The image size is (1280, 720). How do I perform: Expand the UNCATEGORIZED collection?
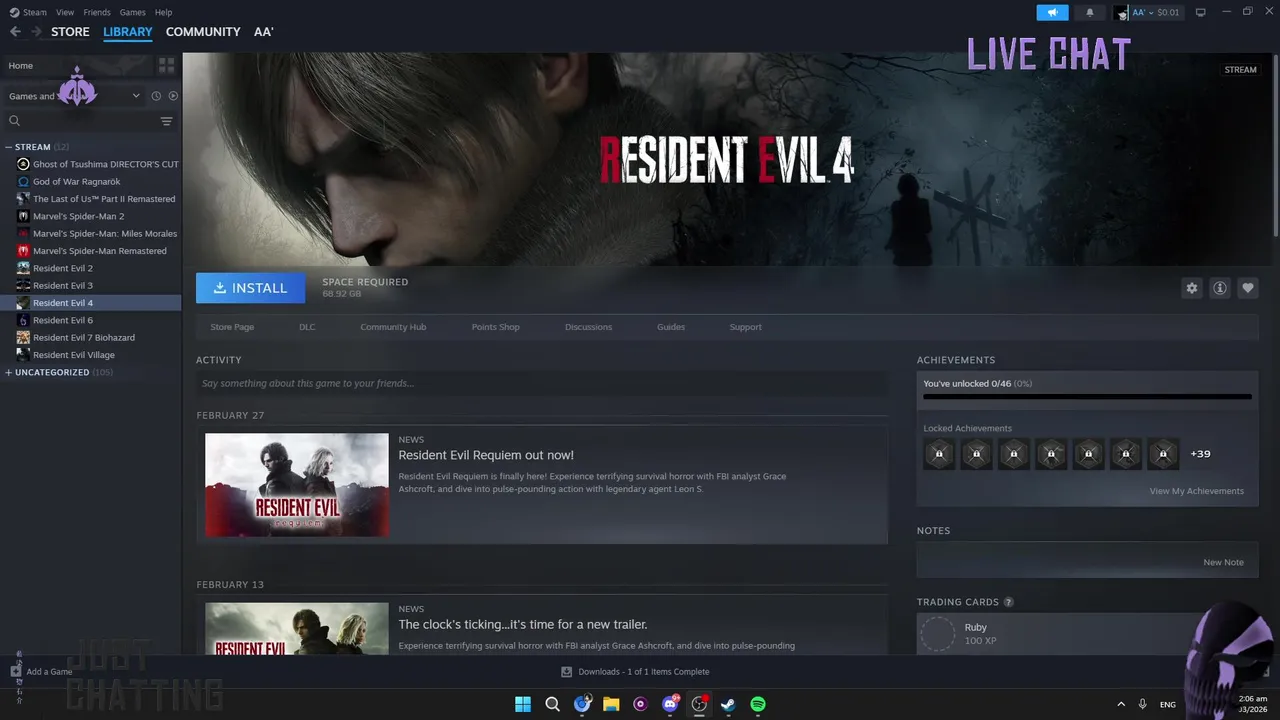click(9, 372)
